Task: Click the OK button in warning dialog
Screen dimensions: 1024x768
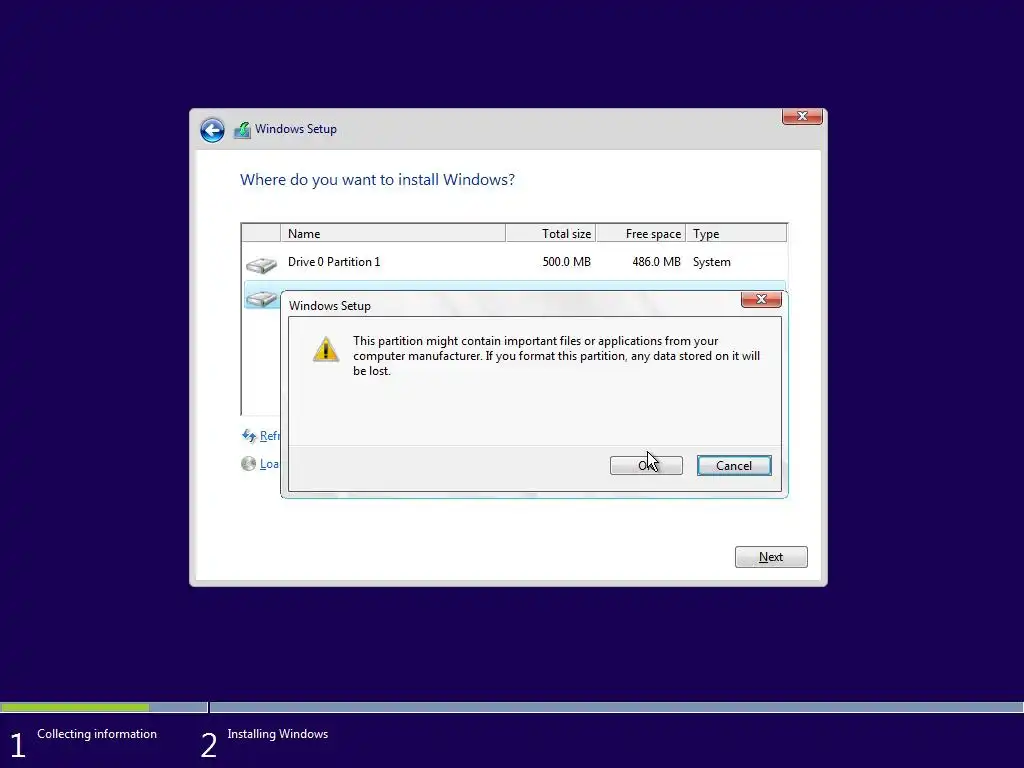Action: (646, 465)
